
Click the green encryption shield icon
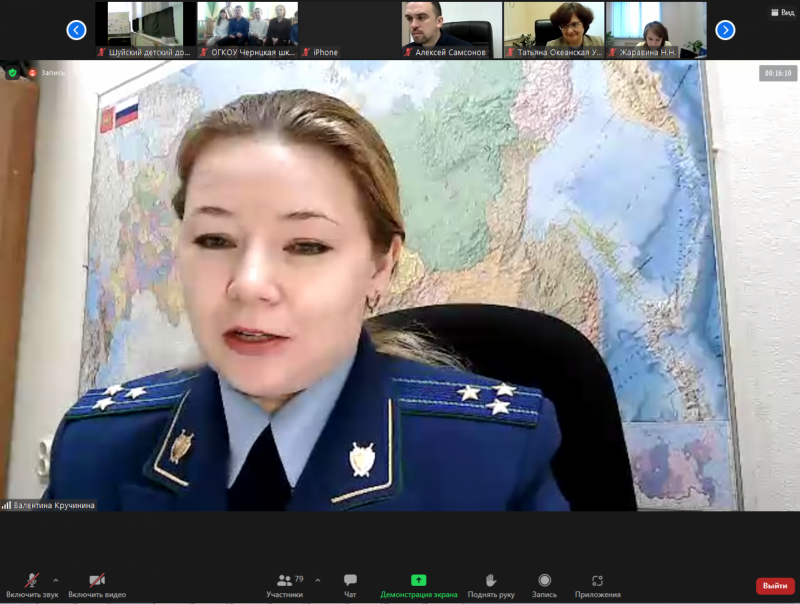[13, 73]
